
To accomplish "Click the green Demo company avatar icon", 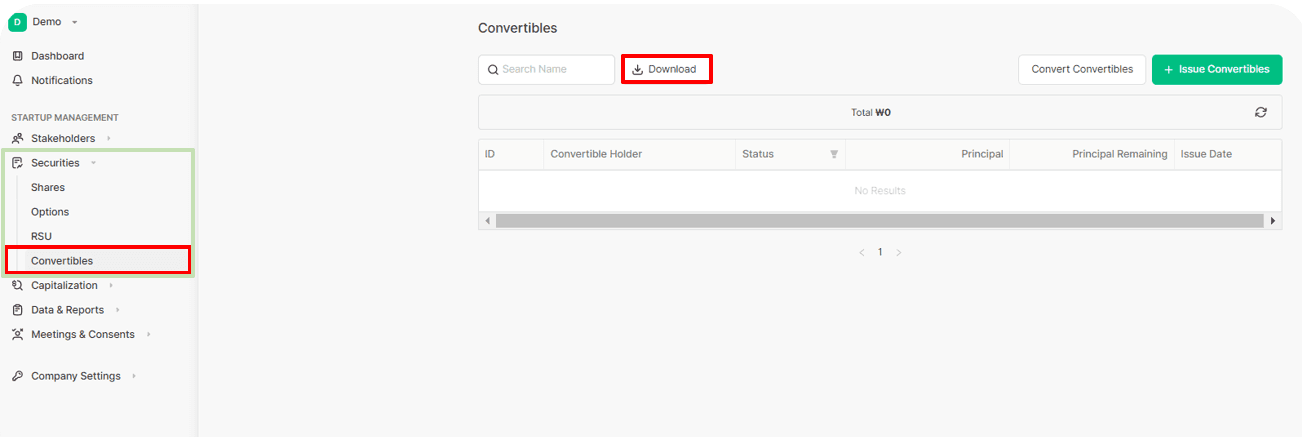I will pos(17,22).
